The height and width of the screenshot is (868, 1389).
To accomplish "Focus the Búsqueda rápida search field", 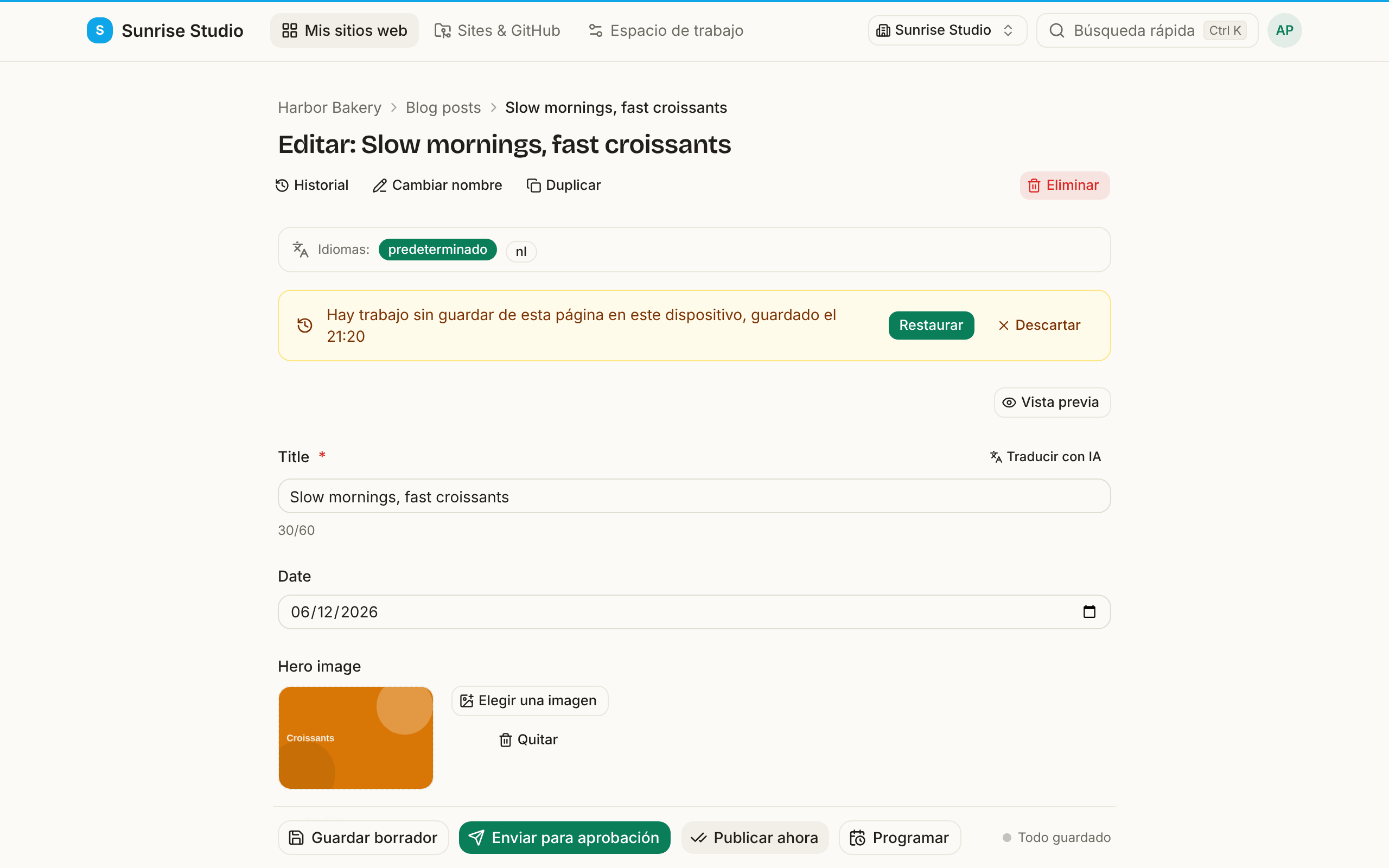I will click(x=1147, y=30).
